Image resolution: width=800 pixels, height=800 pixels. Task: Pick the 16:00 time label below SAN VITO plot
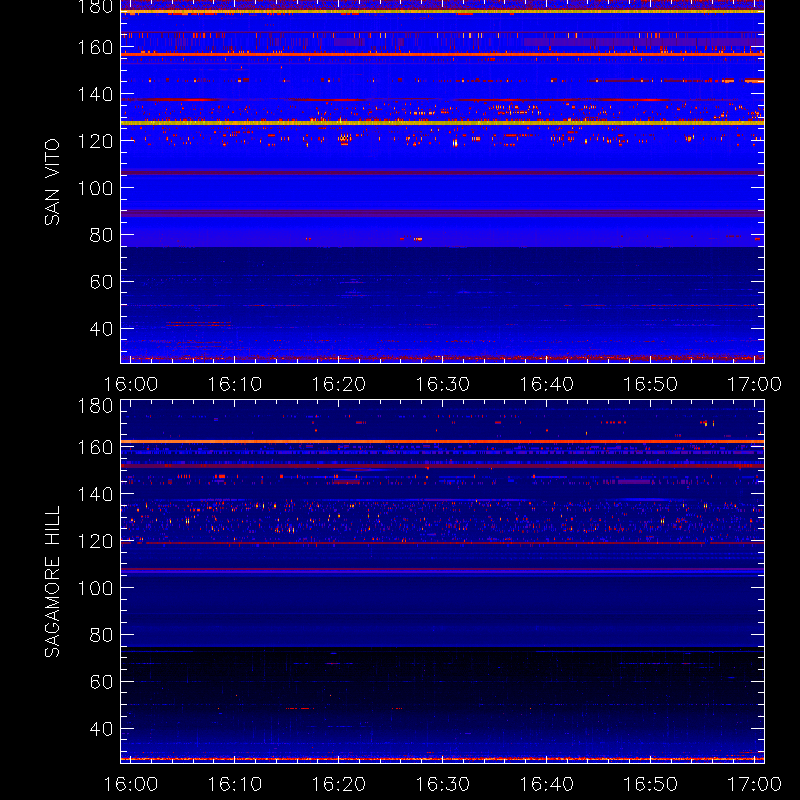131,384
